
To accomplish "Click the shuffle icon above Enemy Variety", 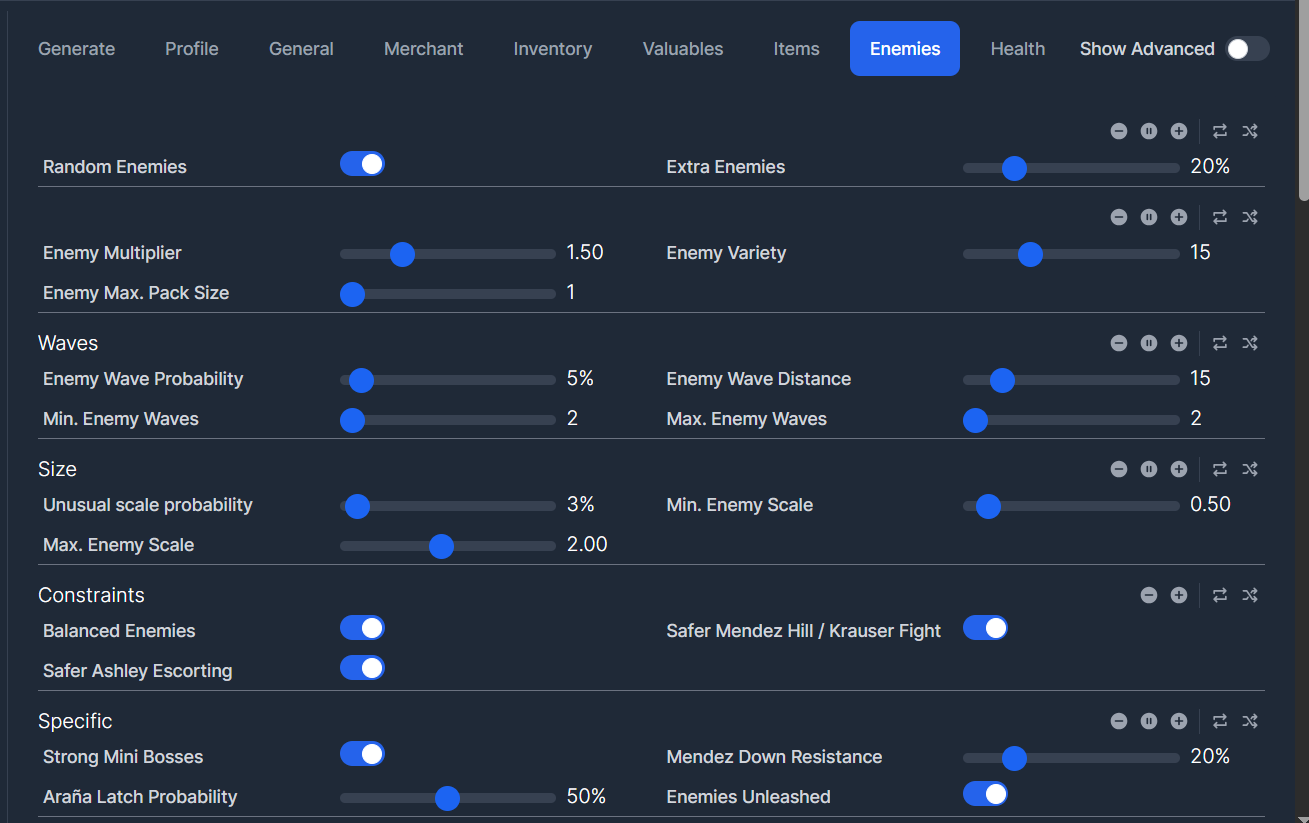I will click(1250, 217).
